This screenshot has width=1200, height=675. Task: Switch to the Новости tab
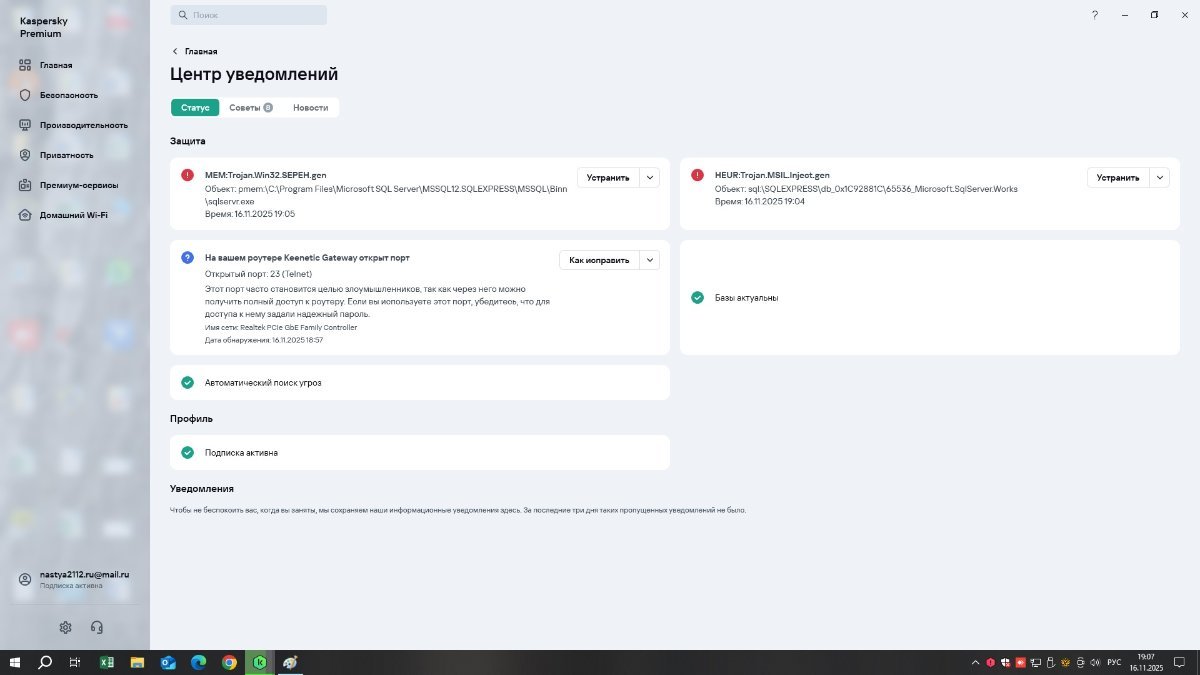310,107
